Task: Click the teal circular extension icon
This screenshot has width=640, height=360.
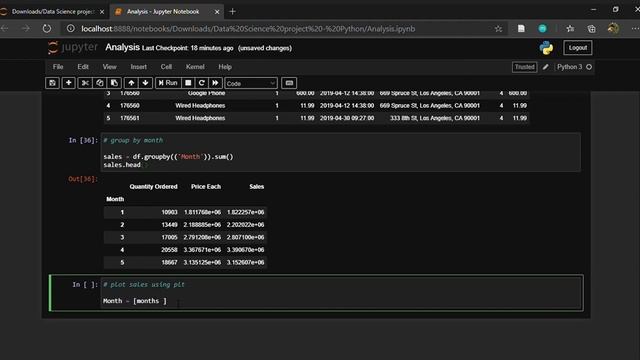Action: tap(542, 29)
